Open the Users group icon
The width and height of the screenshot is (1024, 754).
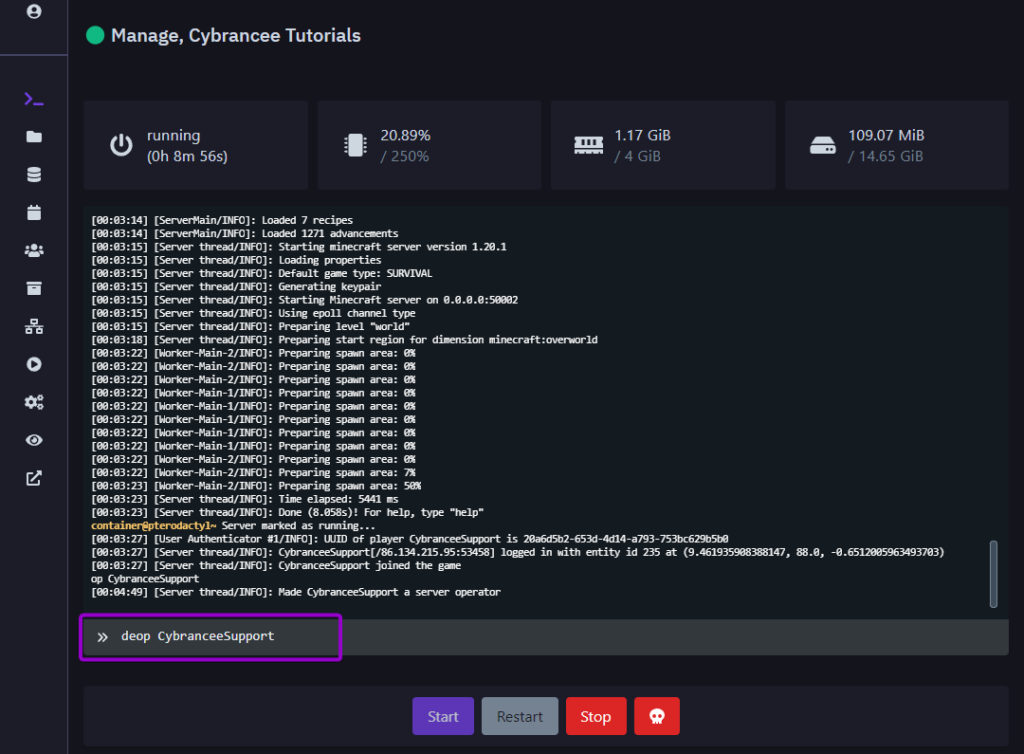coord(34,251)
